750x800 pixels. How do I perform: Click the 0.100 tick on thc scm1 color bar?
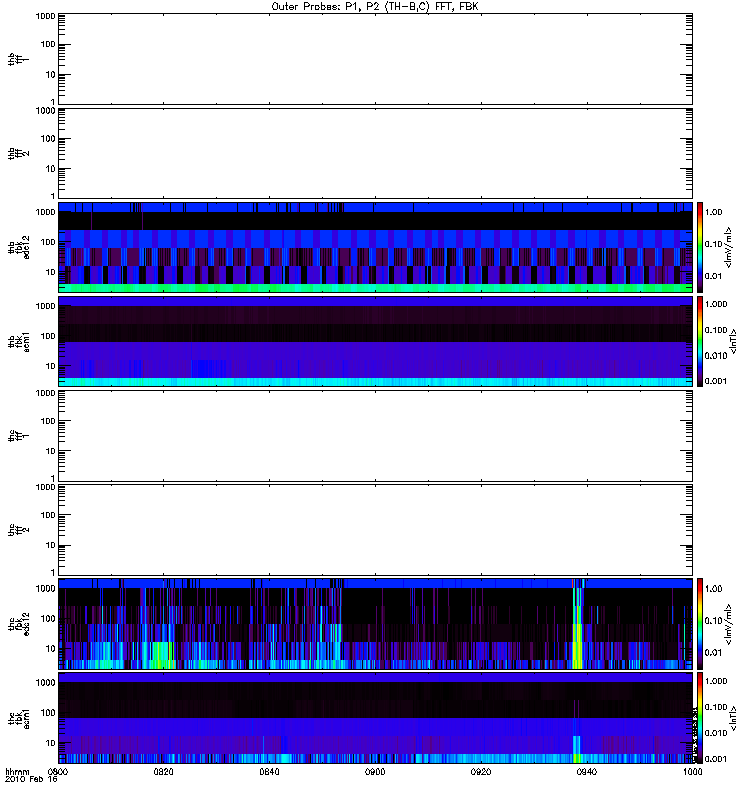(x=716, y=707)
